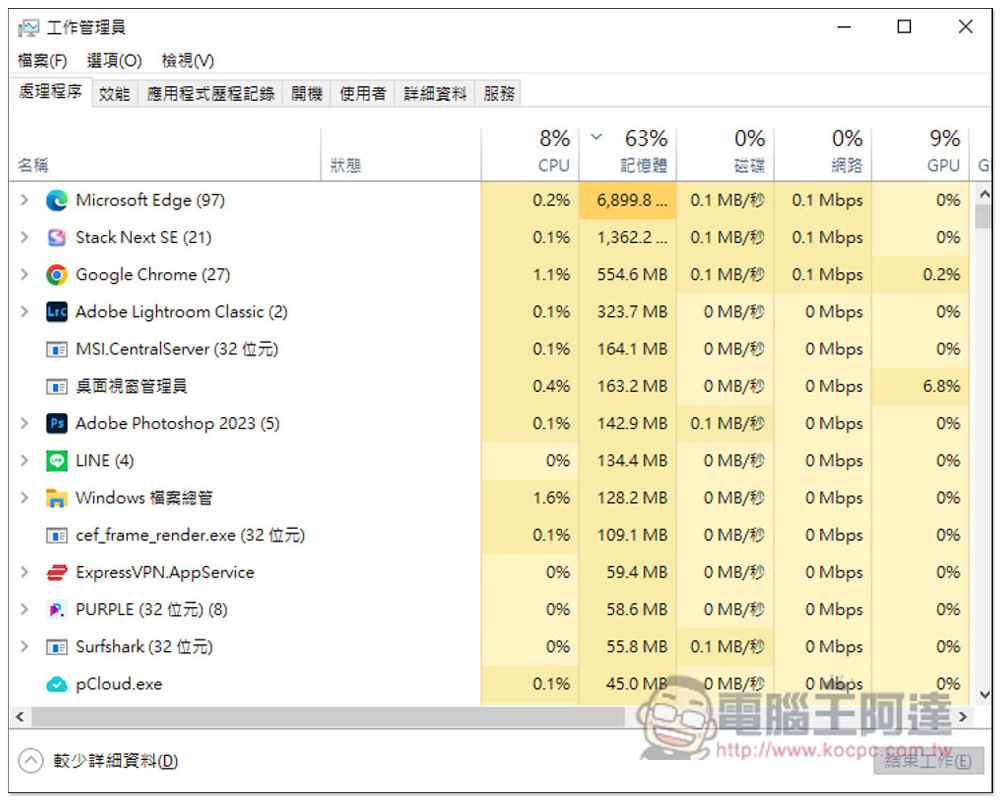Viewport: 1000px width, 802px height.
Task: Select the Adobe Photoshop 2023 icon
Action: pyautogui.click(x=57, y=424)
